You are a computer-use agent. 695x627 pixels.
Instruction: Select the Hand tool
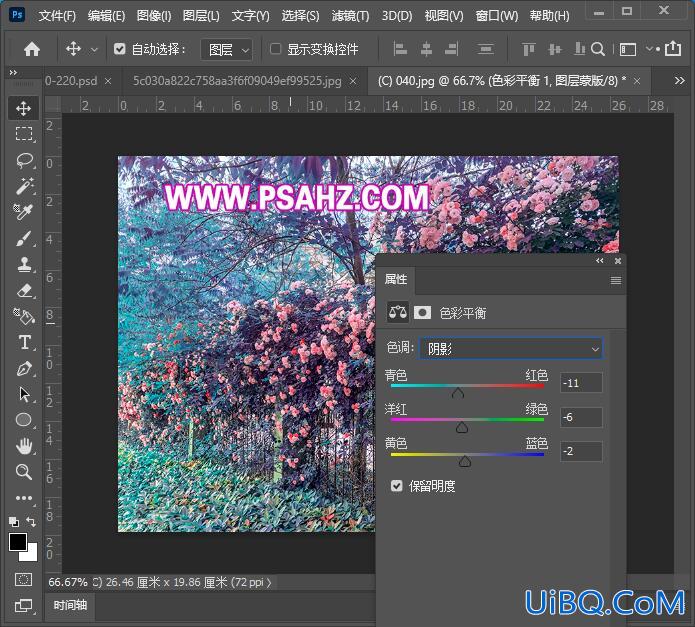click(24, 446)
